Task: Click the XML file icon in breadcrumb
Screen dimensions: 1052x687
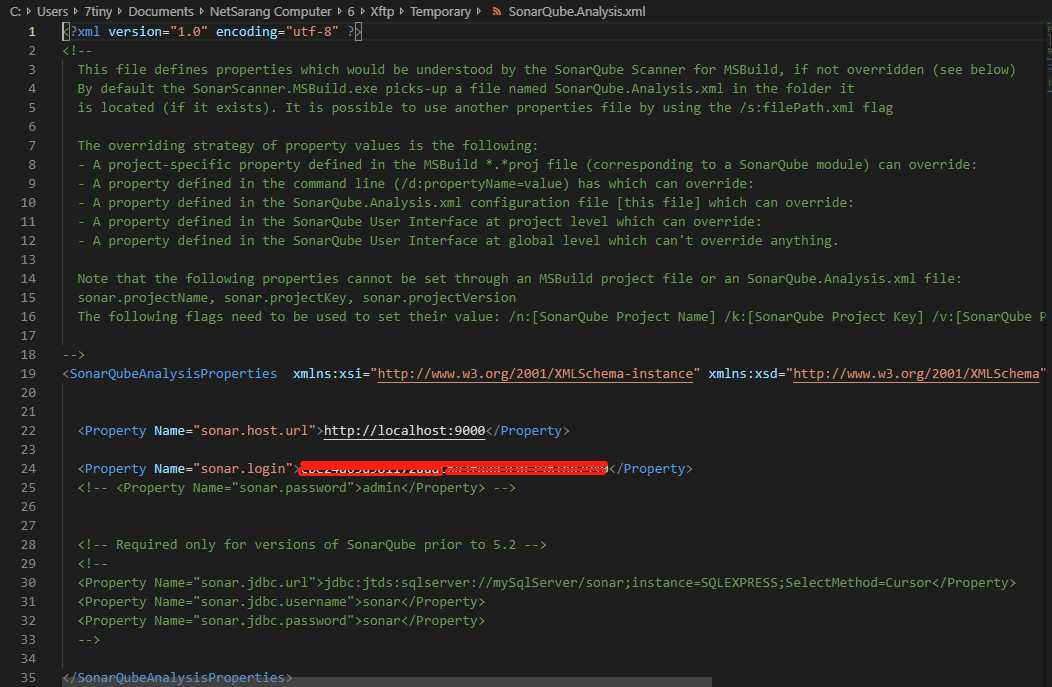Action: click(496, 11)
